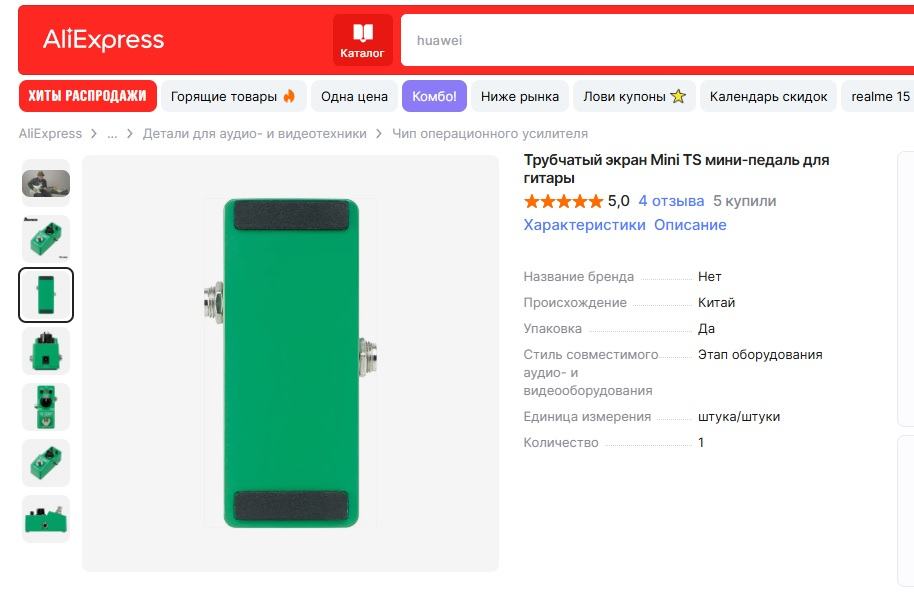The width and height of the screenshot is (914, 602).
Task: Jump to Описание section
Action: (690, 225)
